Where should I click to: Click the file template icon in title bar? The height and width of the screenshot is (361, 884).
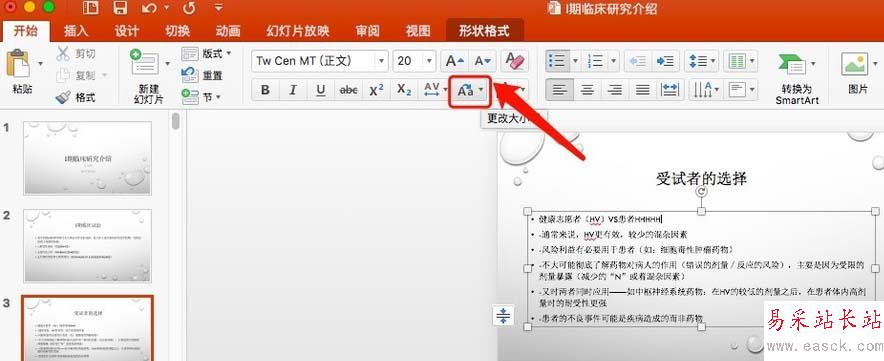click(x=90, y=8)
